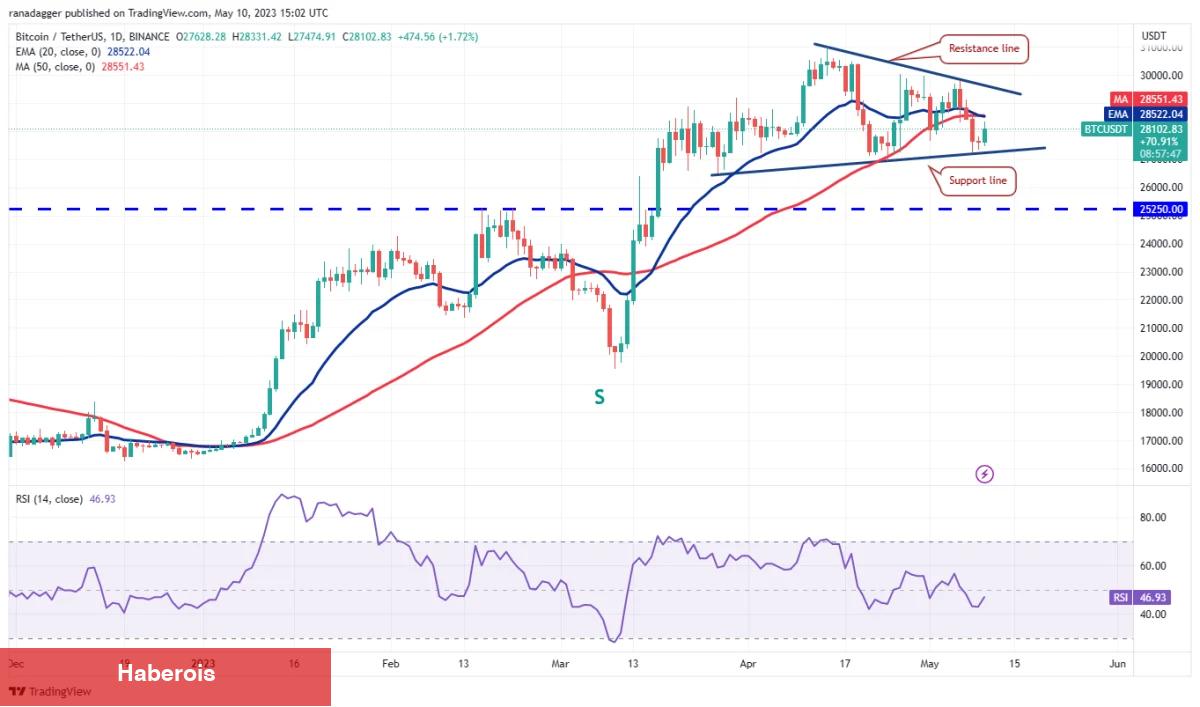Click the +474.56 (+1.72%) change value
Image resolution: width=1200 pixels, height=707 pixels.
(x=438, y=37)
